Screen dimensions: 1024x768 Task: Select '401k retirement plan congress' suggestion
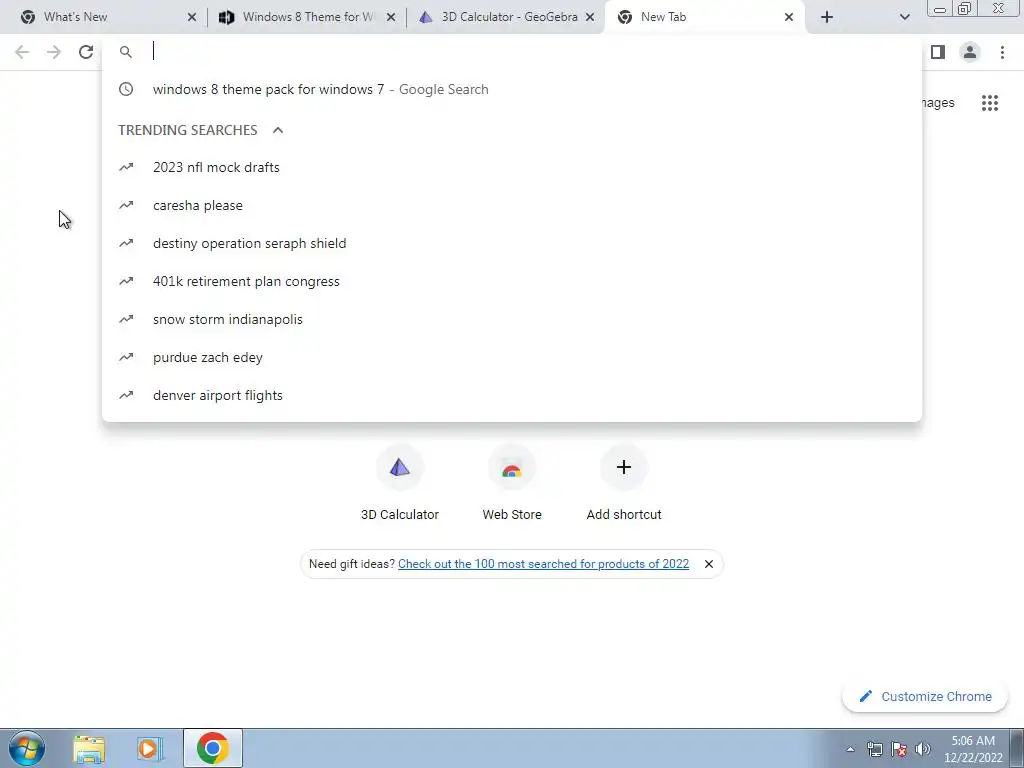(512, 281)
